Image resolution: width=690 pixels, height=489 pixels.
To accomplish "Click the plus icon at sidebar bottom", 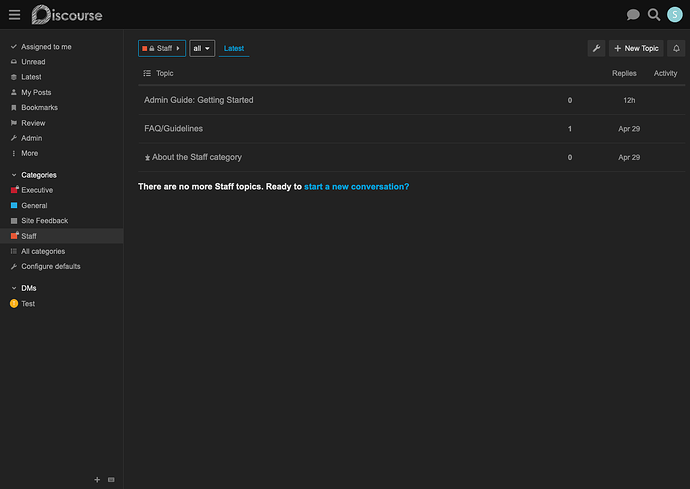I will 97,480.
